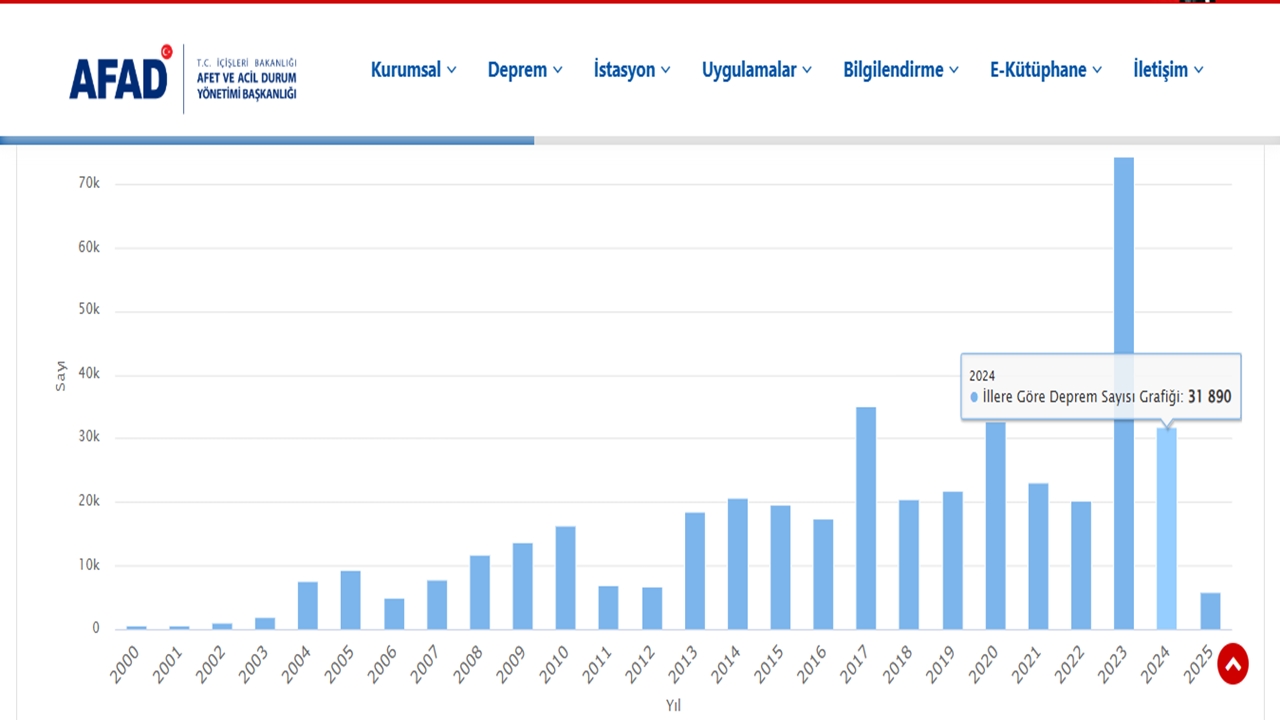This screenshot has width=1280, height=720.
Task: Open the İletişim menu
Action: point(1168,70)
